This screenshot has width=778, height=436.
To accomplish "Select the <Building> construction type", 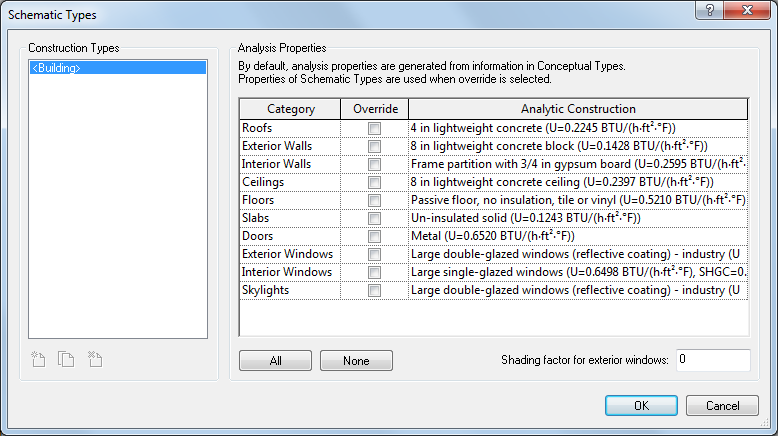I will pyautogui.click(x=118, y=68).
